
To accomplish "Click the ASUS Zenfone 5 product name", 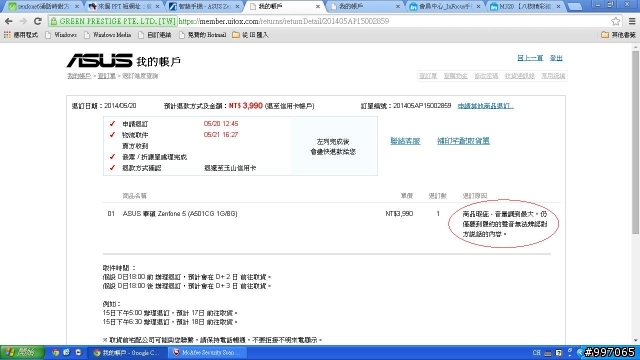I will click(x=180, y=213).
